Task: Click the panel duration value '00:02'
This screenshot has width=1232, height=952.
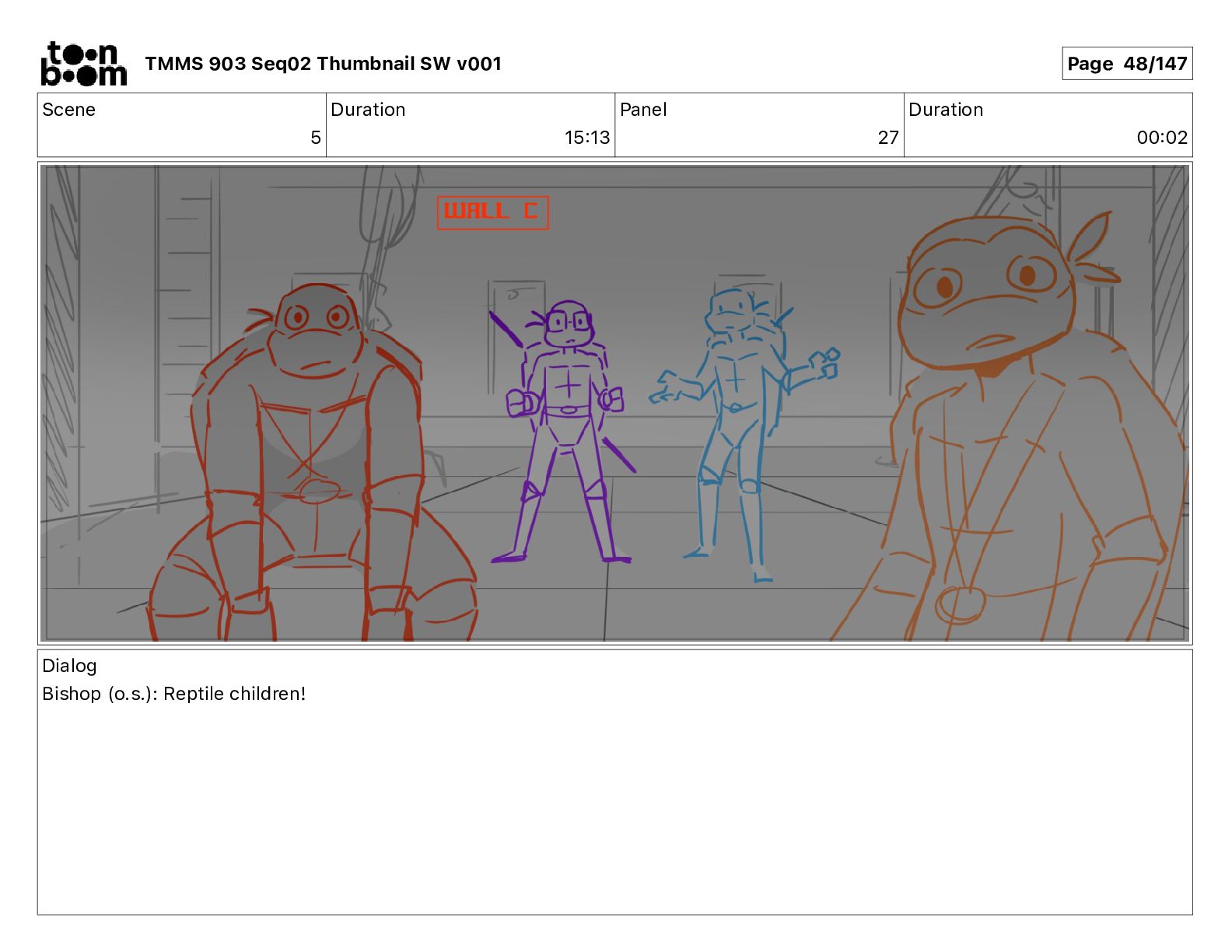Action: pos(1162,138)
